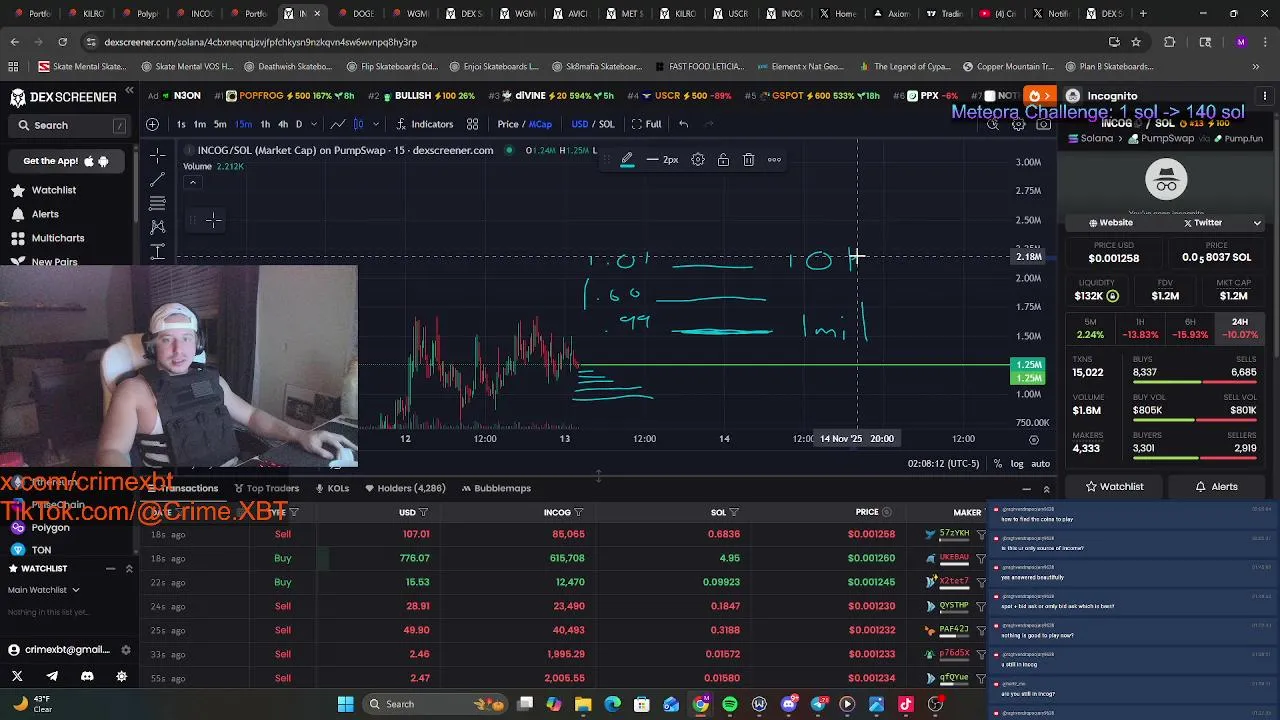Open chart settings gear at top right
The width and height of the screenshot is (1280, 720).
[1018, 125]
